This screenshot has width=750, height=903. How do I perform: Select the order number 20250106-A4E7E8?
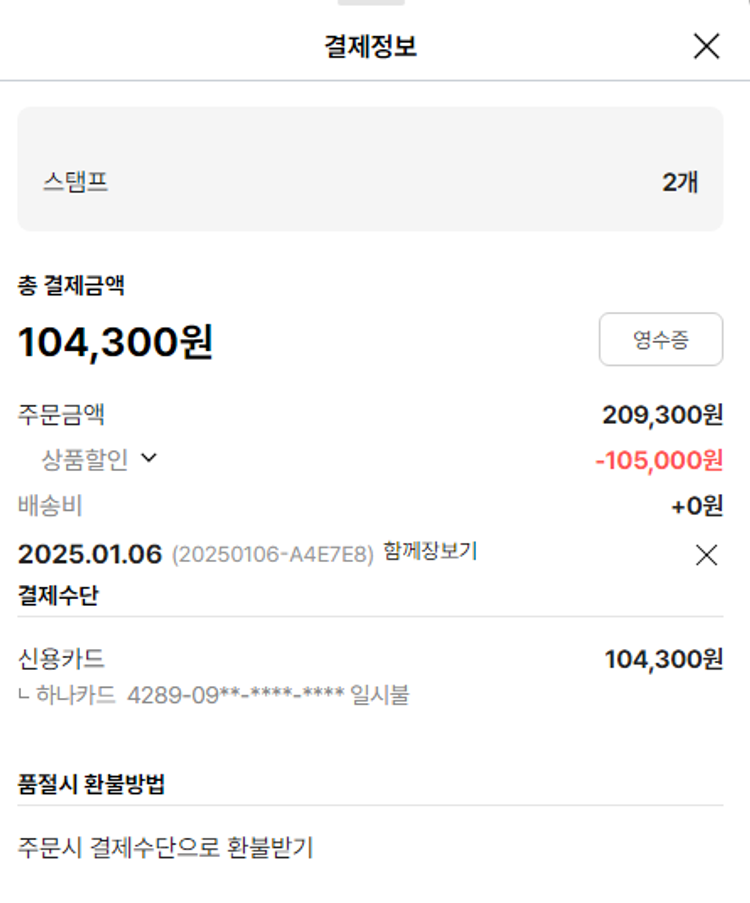[x=272, y=554]
